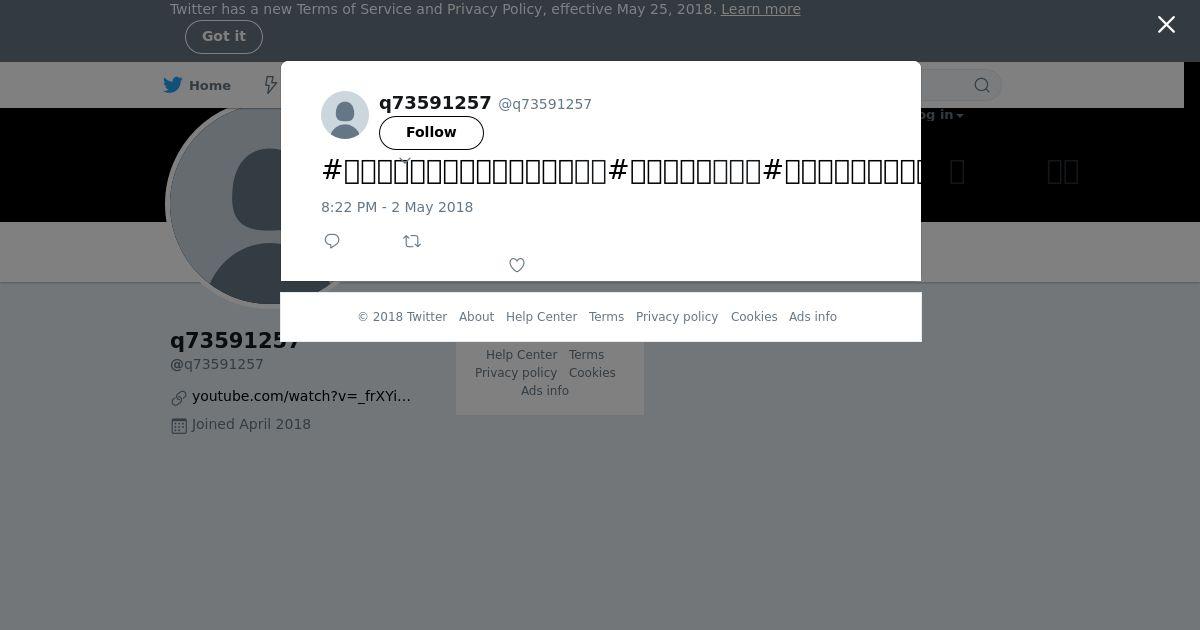Click the search magnifier icon
Viewport: 1200px width, 630px height.
[982, 85]
